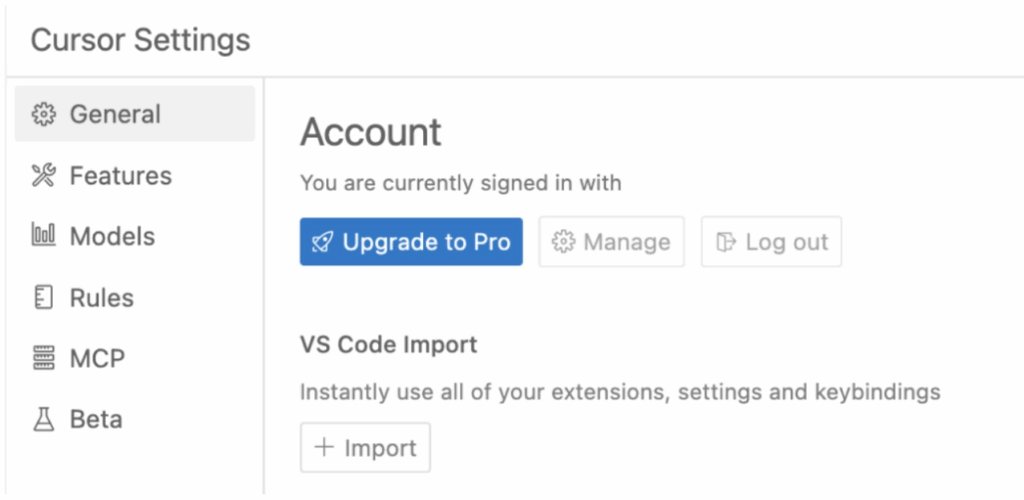Sign out using the Log out button
1024x500 pixels.
[x=771, y=242]
